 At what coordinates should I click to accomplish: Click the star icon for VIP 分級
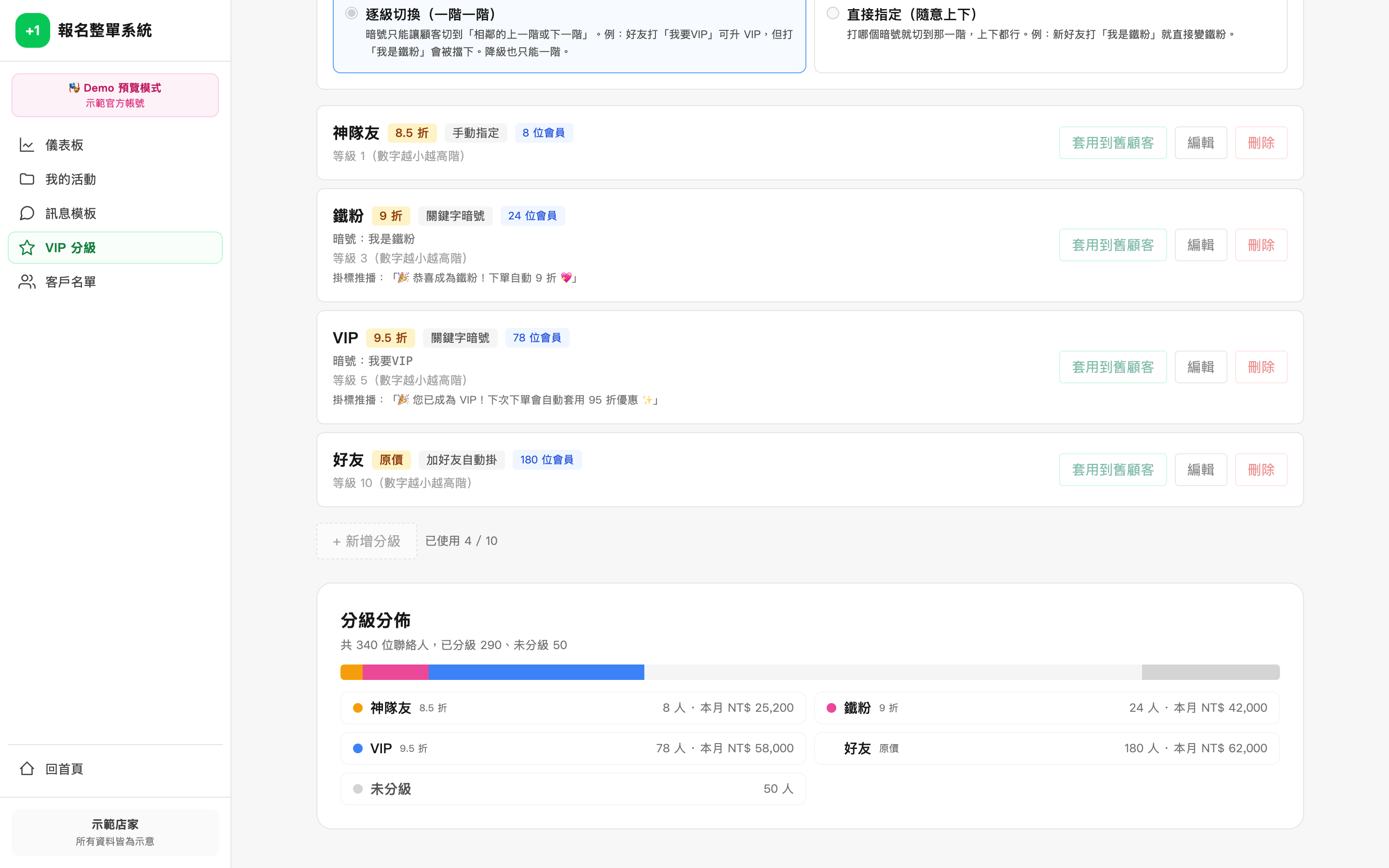click(27, 247)
